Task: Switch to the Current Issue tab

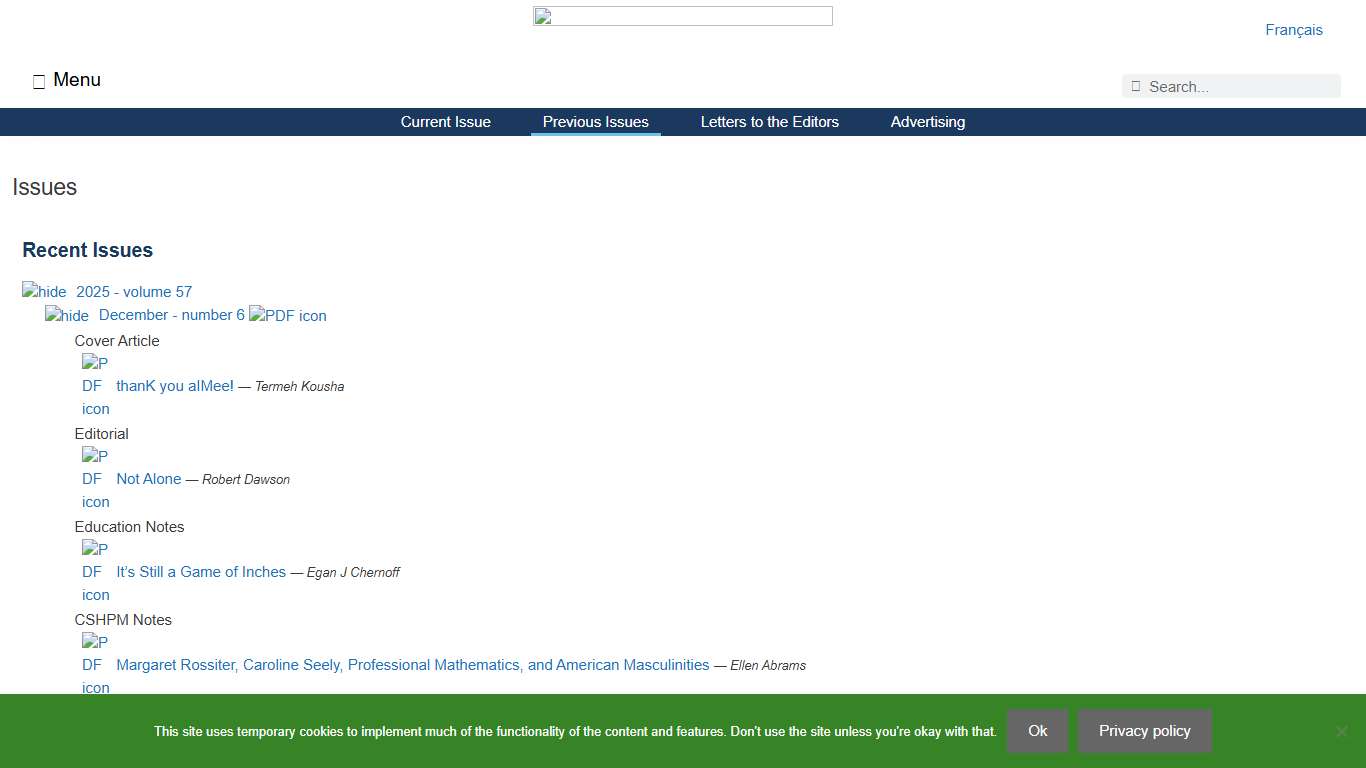Action: 446,121
